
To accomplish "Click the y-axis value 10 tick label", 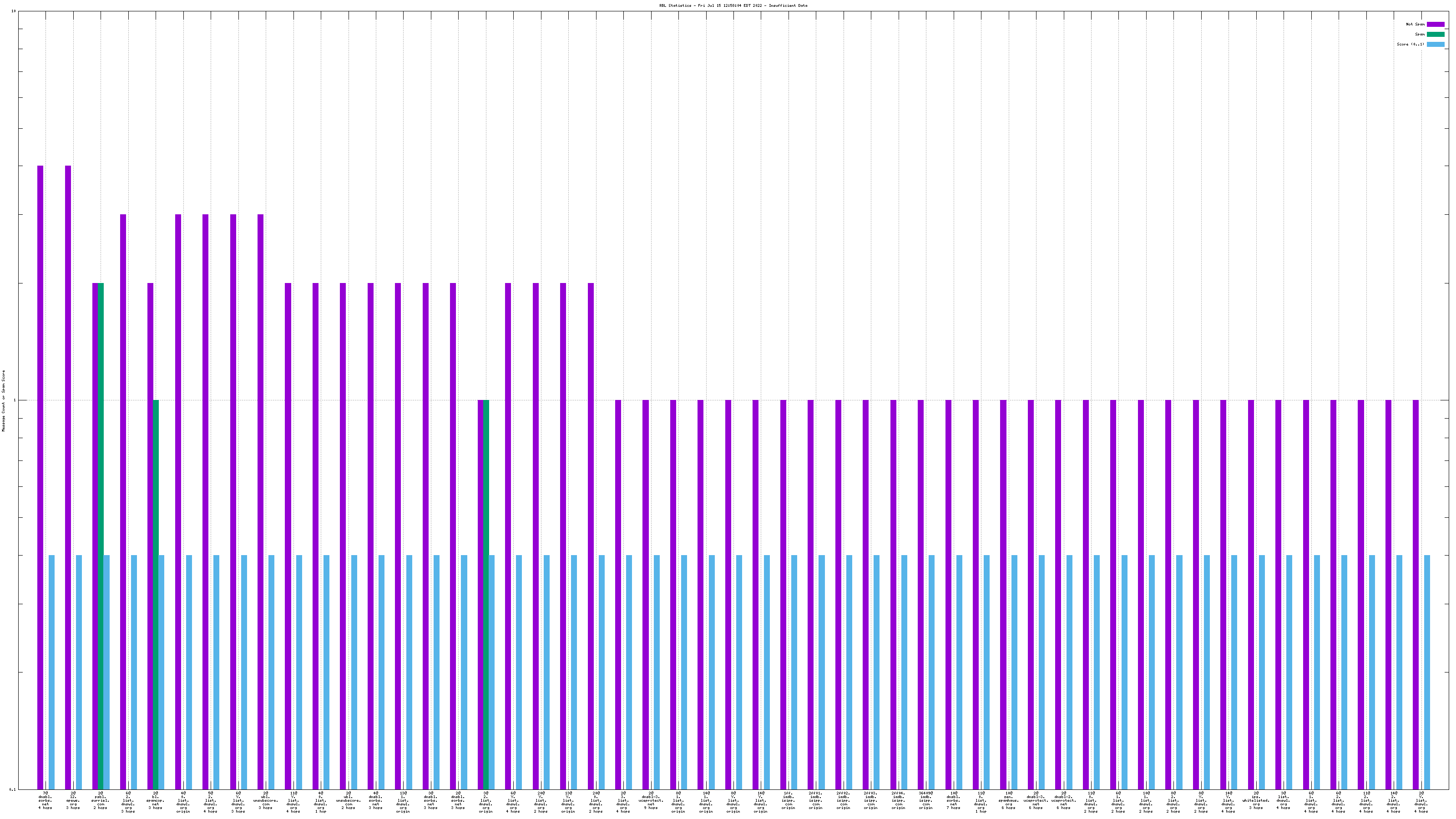I will point(14,11).
